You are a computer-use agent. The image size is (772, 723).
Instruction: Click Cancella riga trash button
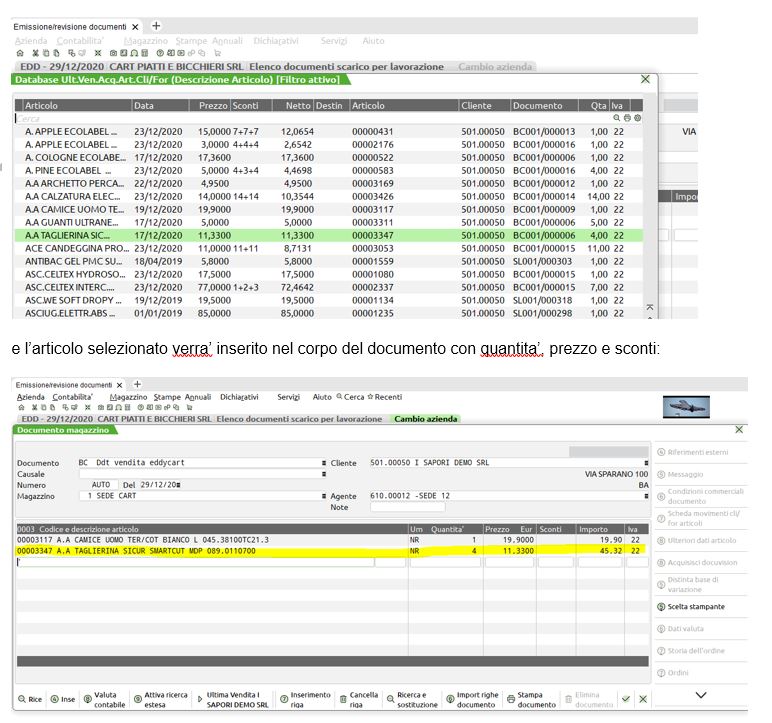point(362,700)
